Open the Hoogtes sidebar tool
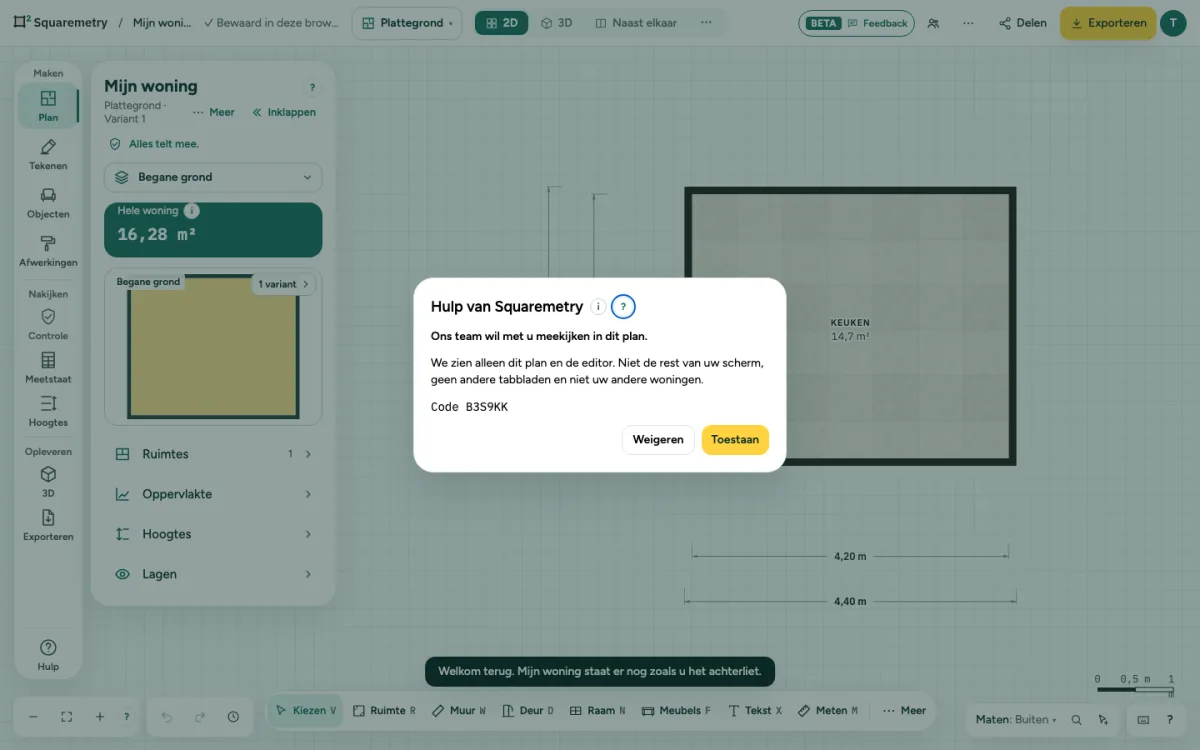This screenshot has width=1200, height=750. (48, 411)
